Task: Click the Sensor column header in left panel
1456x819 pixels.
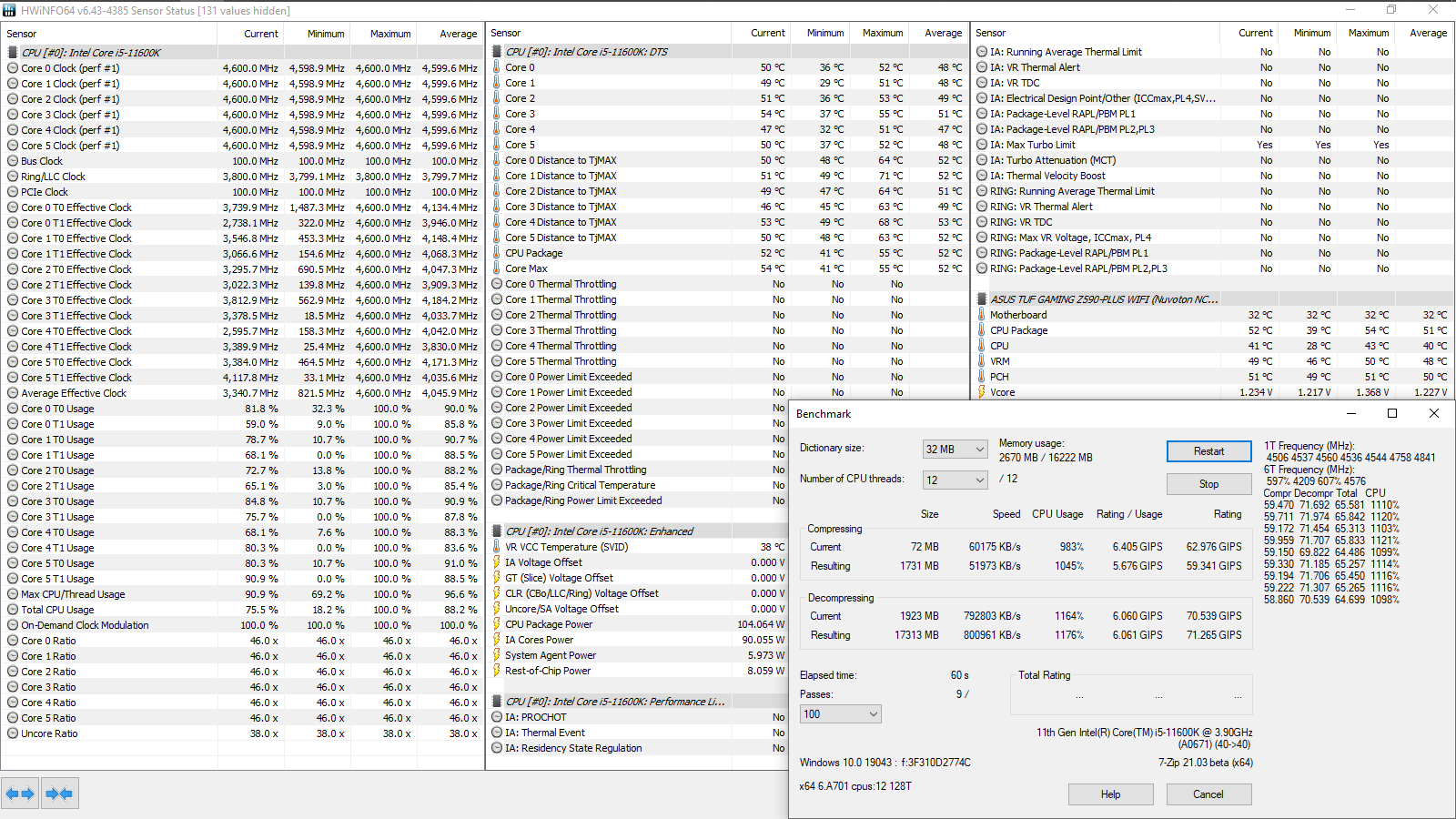Action: coord(109,34)
